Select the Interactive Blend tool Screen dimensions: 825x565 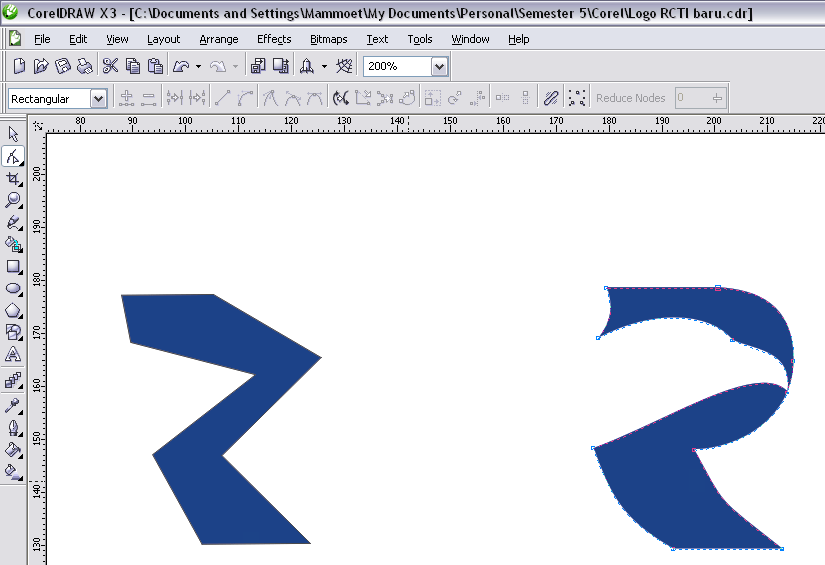[13, 380]
